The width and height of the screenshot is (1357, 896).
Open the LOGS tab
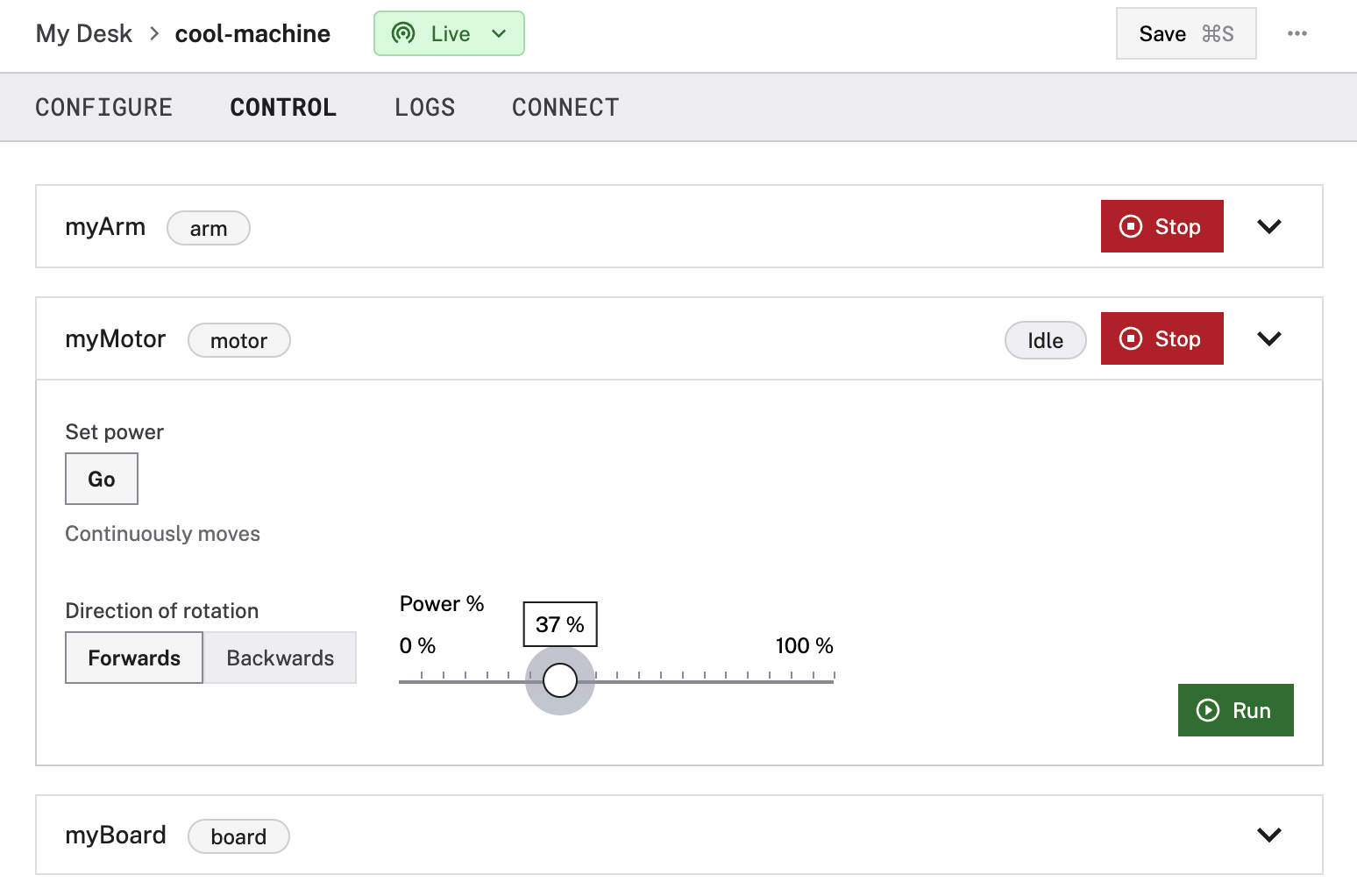point(424,107)
